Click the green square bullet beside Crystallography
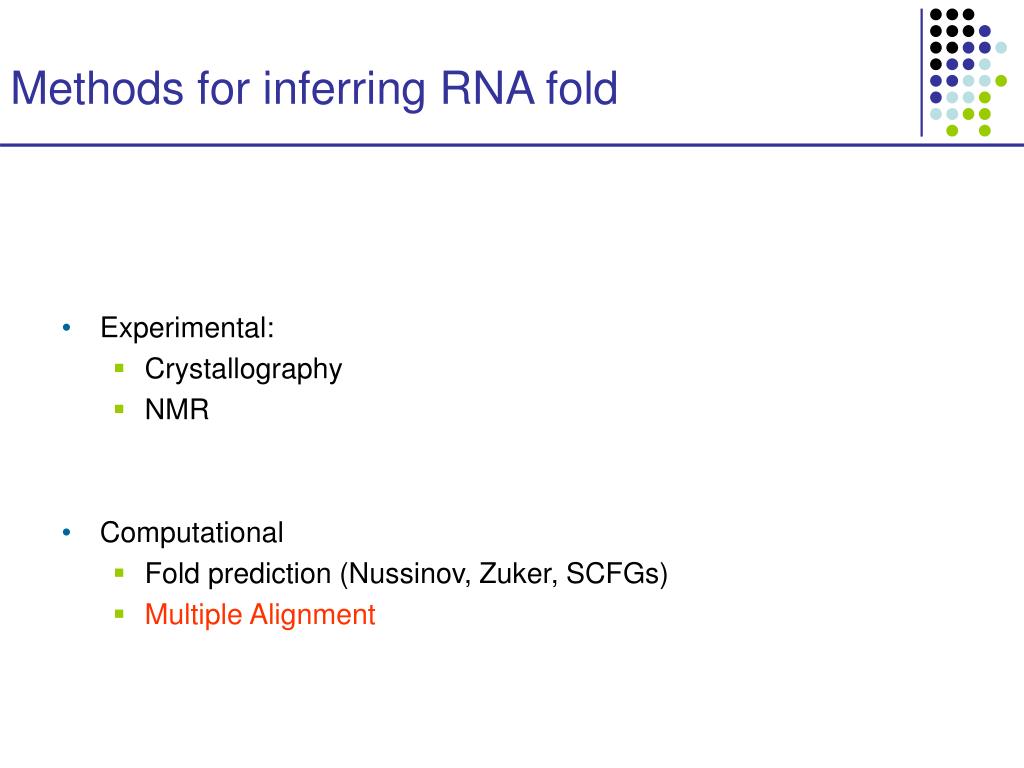Image resolution: width=1024 pixels, height=768 pixels. pyautogui.click(x=119, y=369)
